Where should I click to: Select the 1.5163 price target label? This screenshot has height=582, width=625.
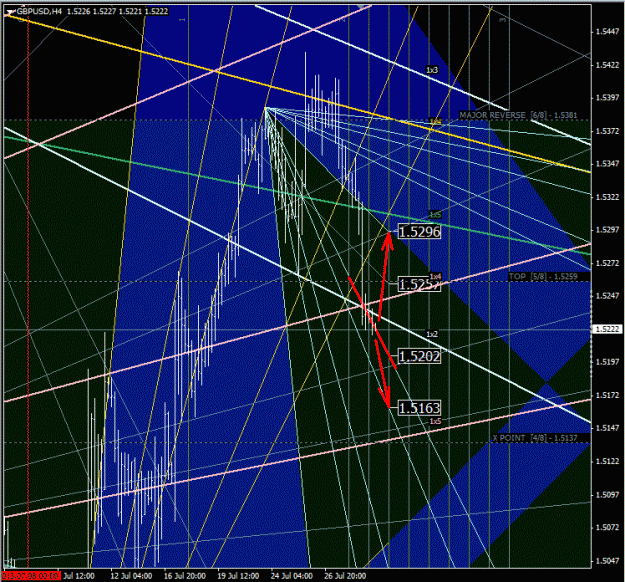pos(419,408)
